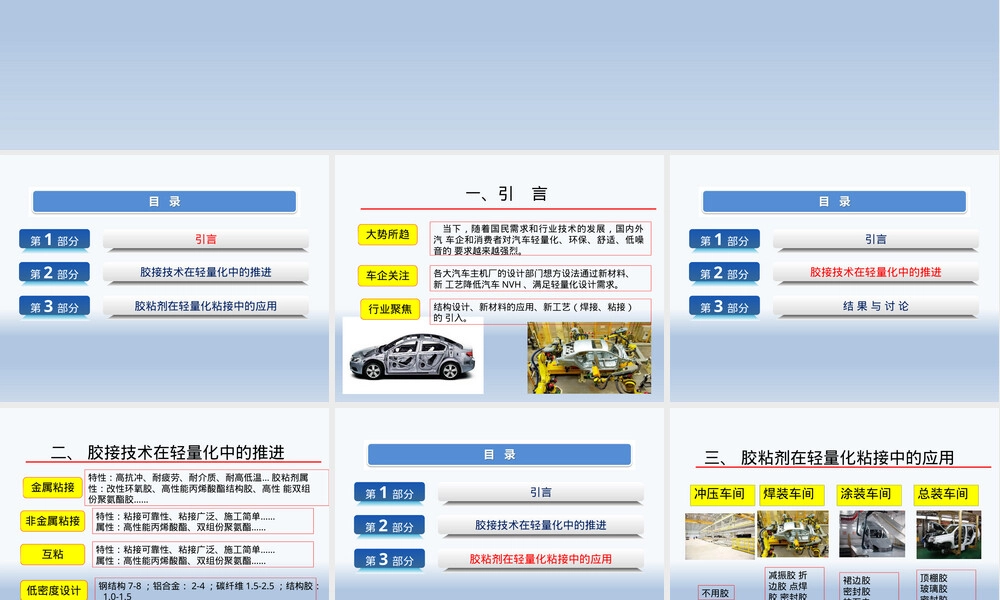Click the welding robots assembly line photo
Viewport: 1000px width, 600px height.
589,358
